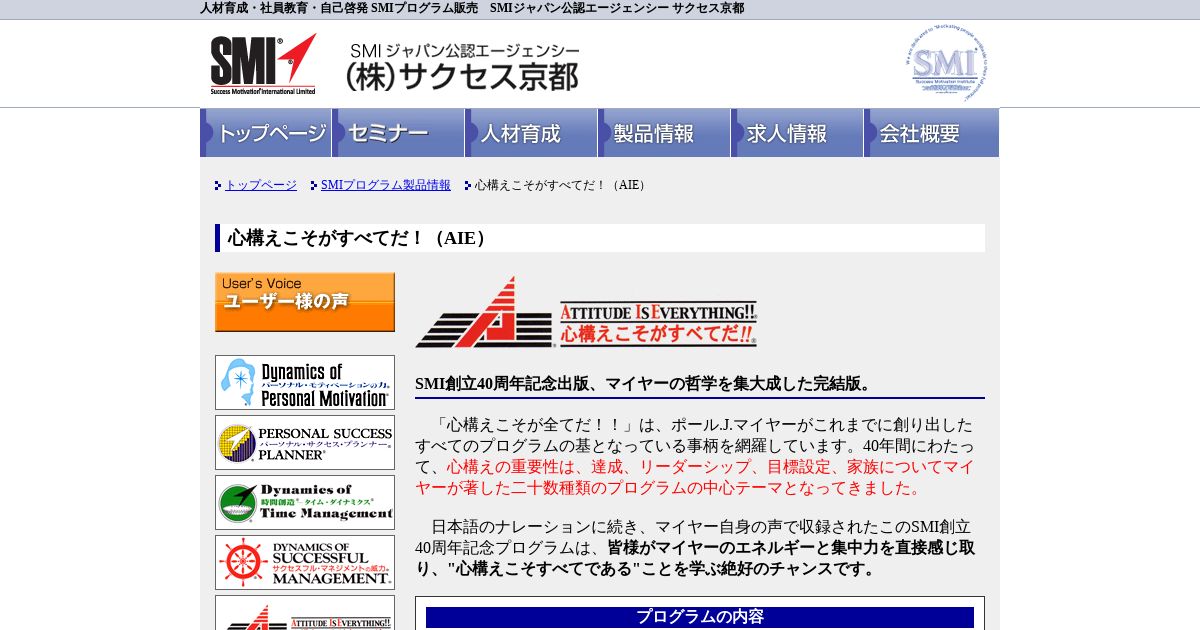Open the トップページ navigation tab
Image resolution: width=1200 pixels, height=630 pixels.
(266, 133)
